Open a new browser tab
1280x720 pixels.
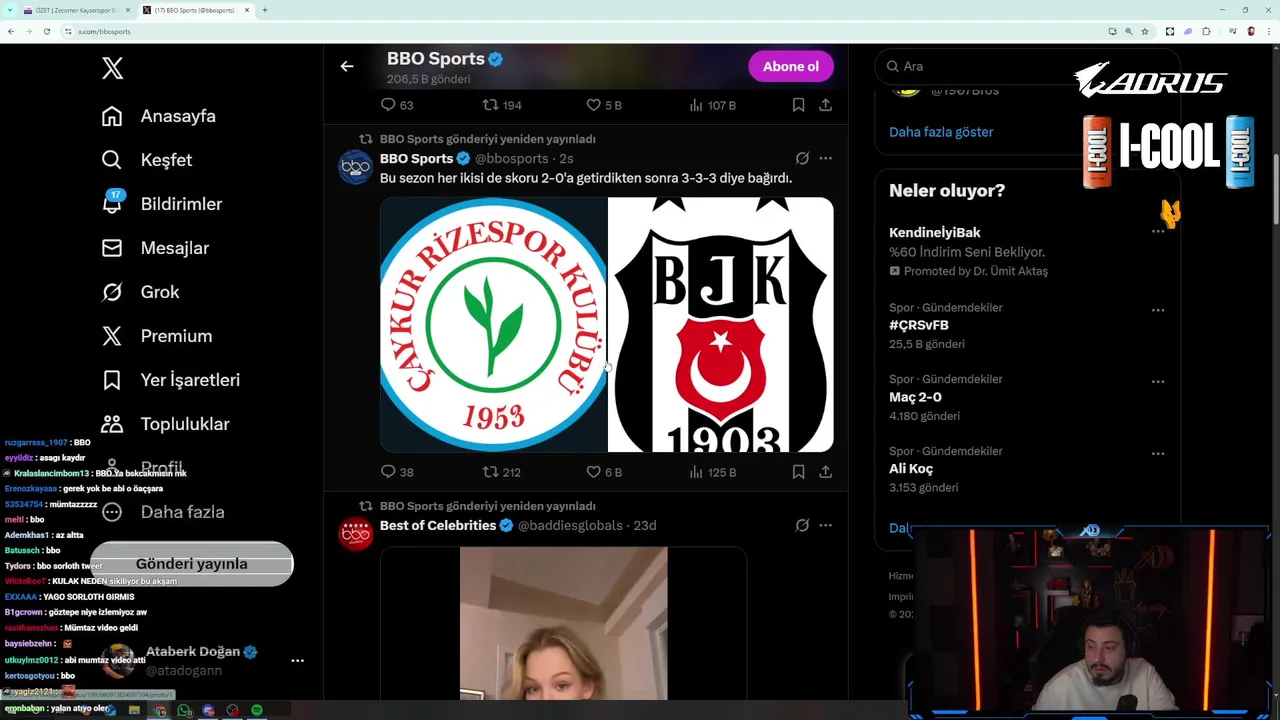tap(264, 10)
